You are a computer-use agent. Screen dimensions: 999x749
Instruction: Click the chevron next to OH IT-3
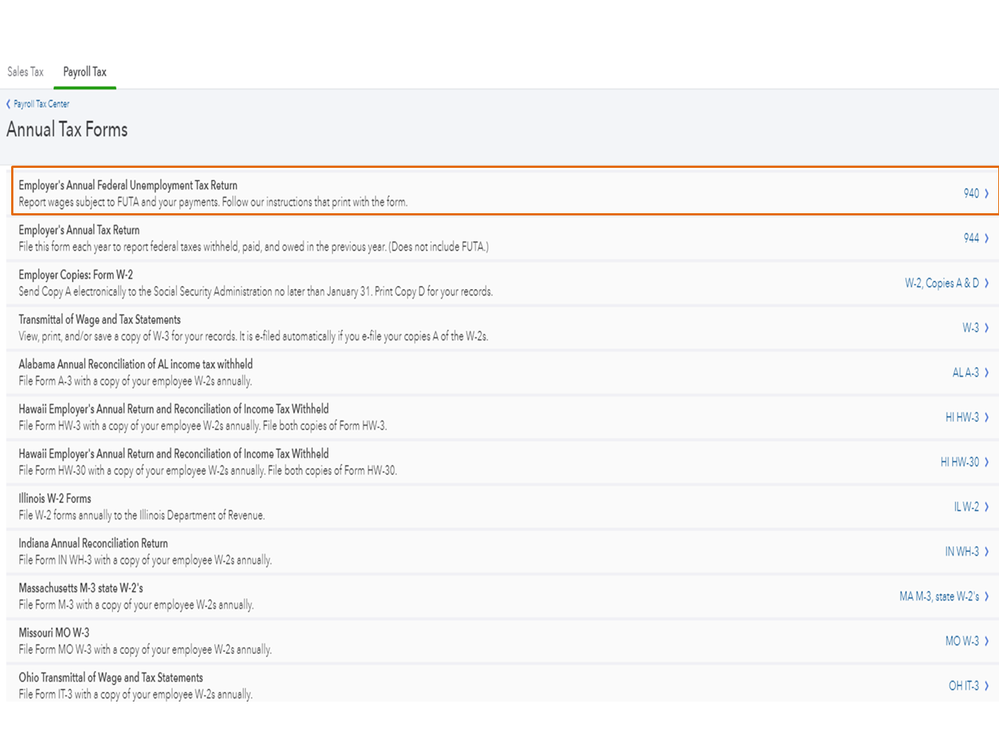coord(987,686)
